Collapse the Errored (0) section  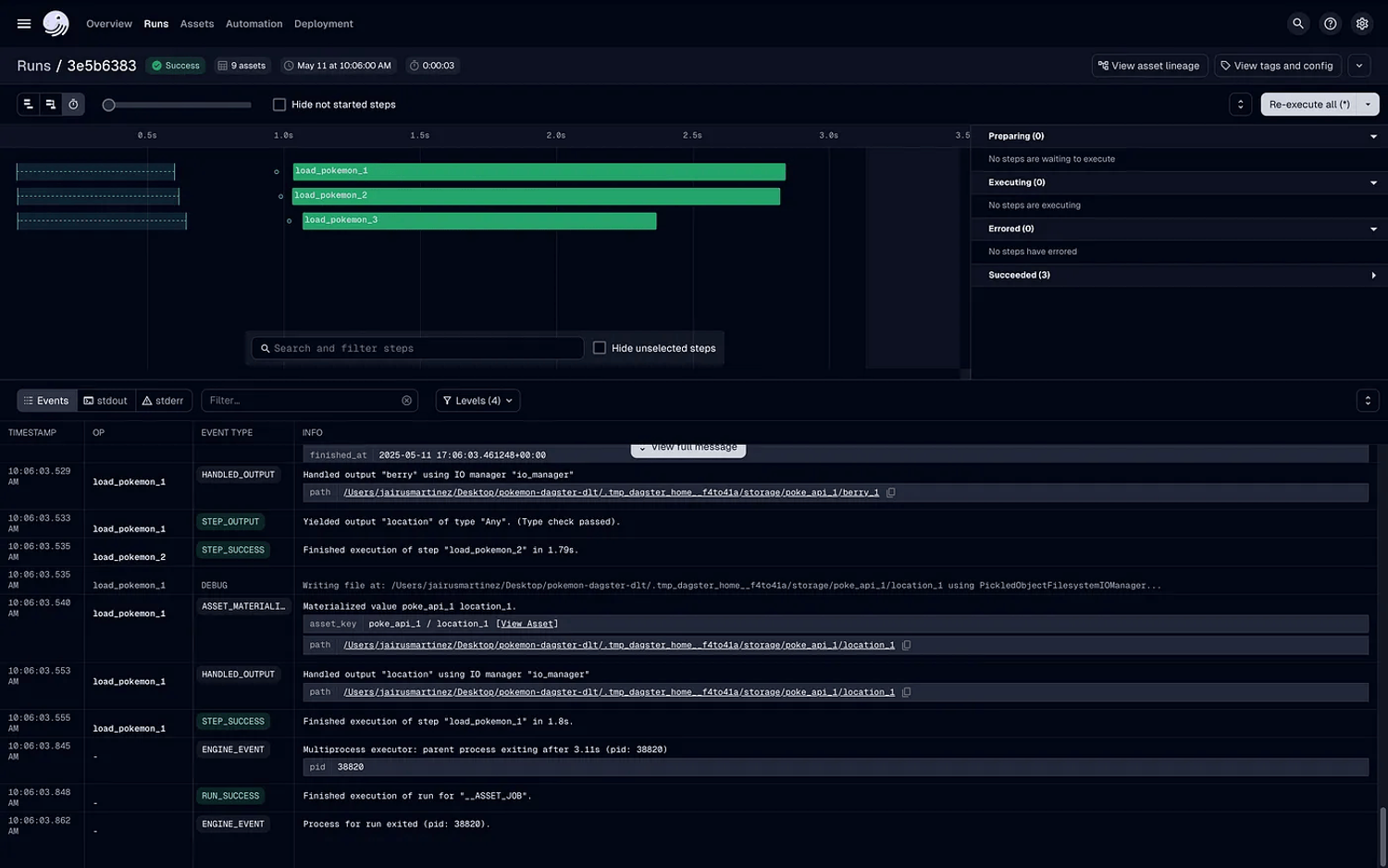point(1373,229)
